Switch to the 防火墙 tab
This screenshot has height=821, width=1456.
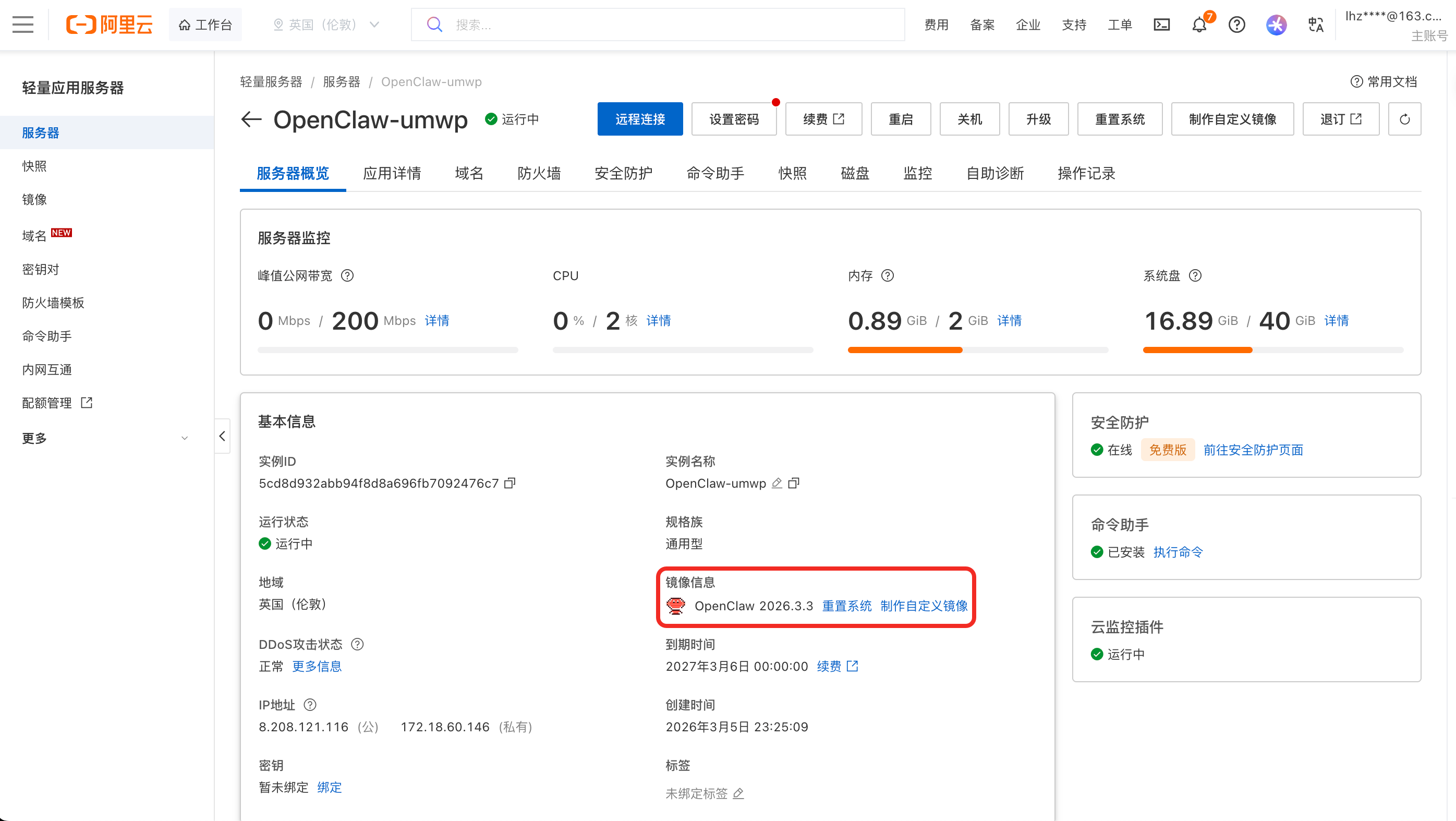[x=539, y=173]
